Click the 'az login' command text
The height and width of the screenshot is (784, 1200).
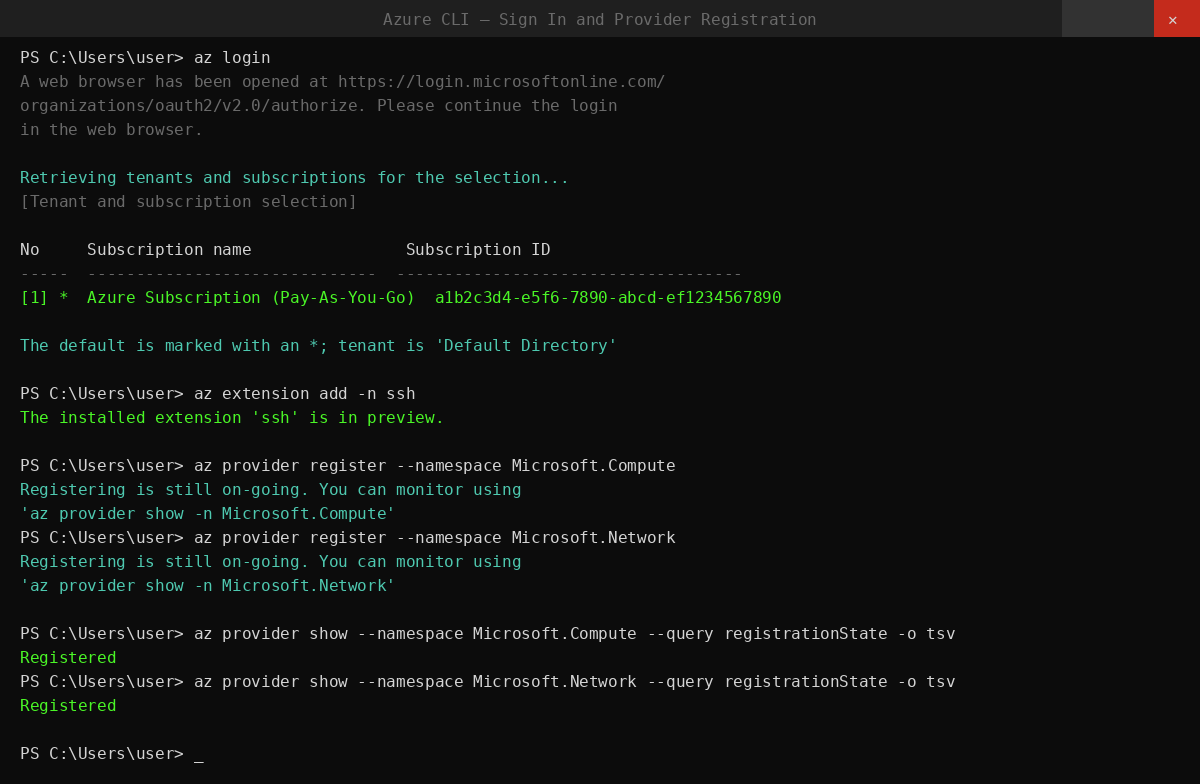coord(232,58)
